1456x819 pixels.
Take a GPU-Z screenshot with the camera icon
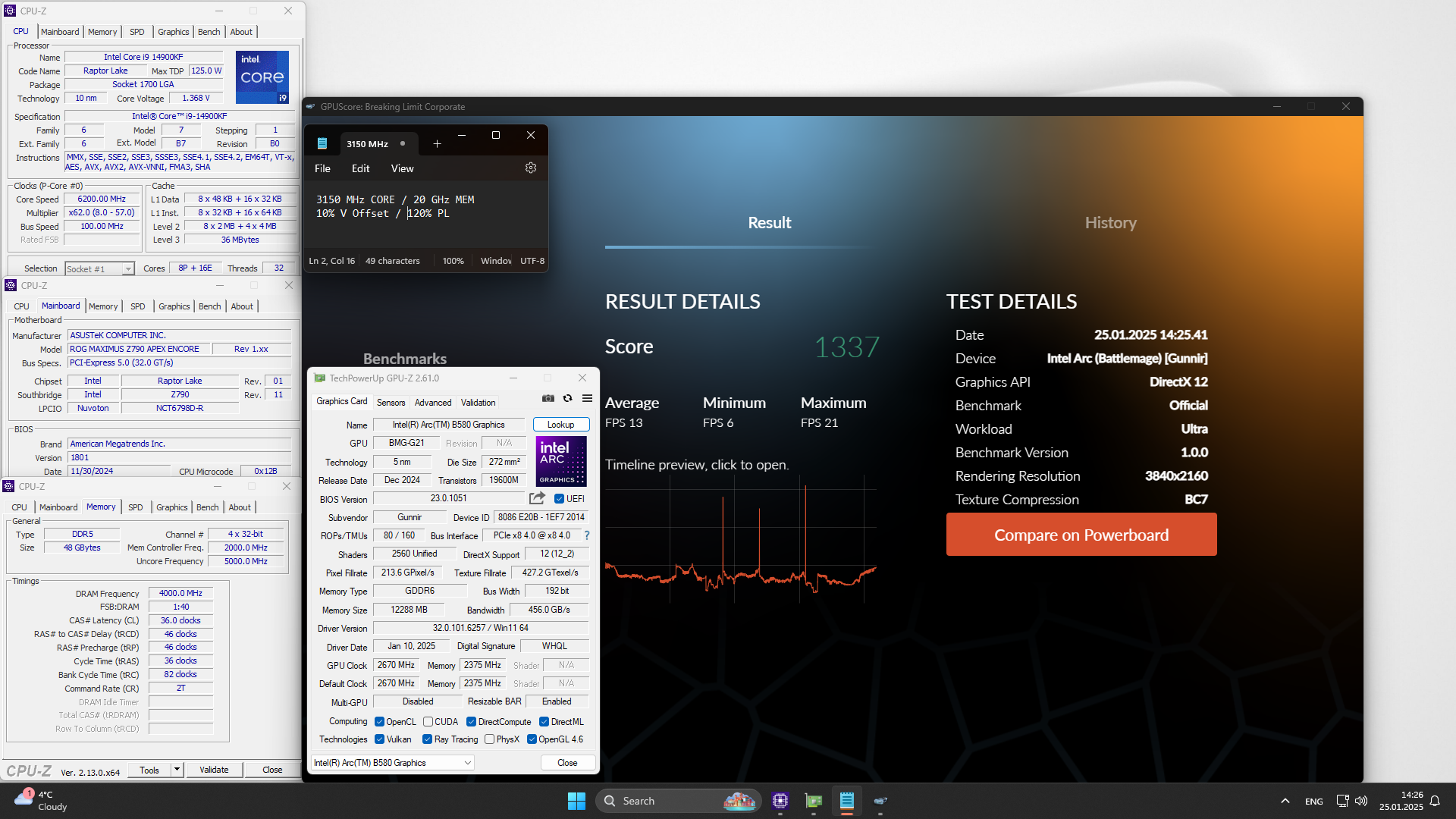click(x=548, y=398)
